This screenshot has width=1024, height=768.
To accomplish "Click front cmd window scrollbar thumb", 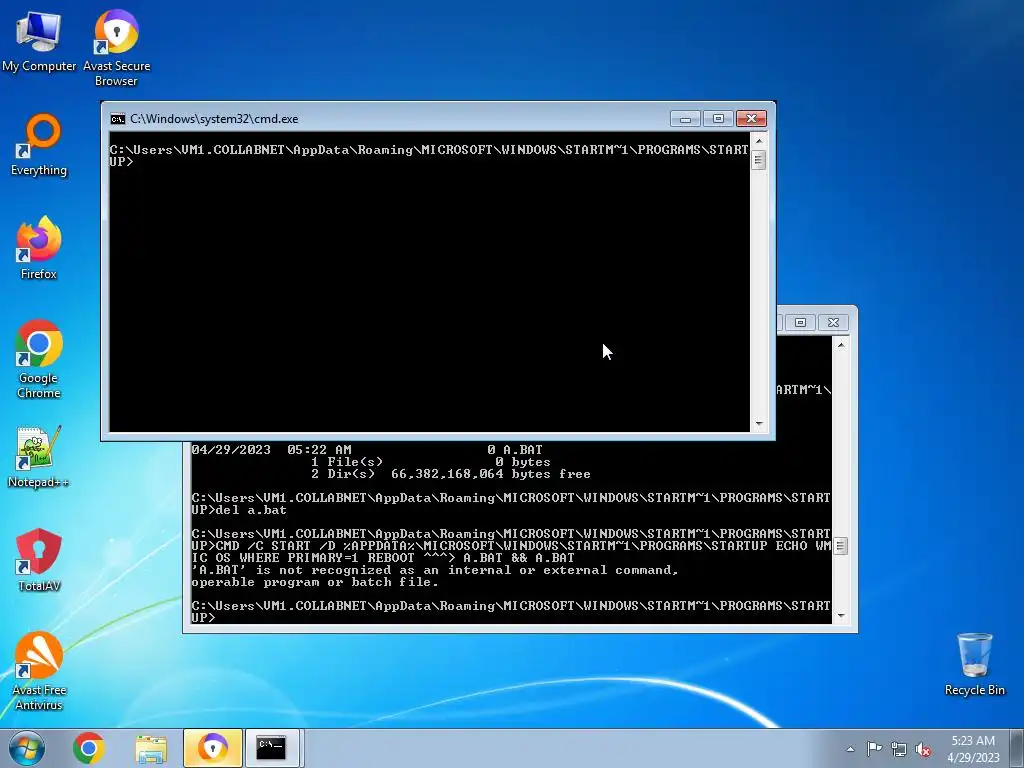I will pyautogui.click(x=759, y=159).
